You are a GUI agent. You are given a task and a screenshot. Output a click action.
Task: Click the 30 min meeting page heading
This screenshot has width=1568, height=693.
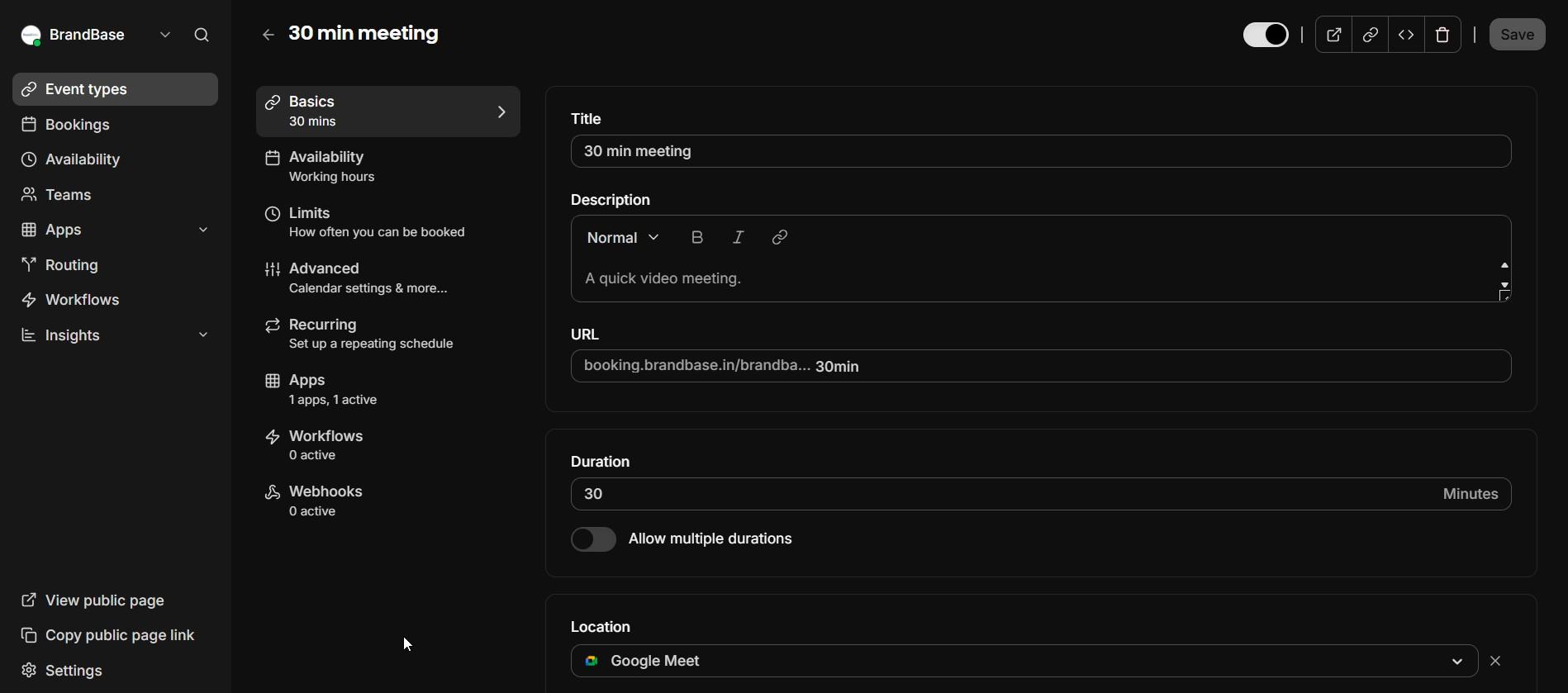[x=363, y=34]
